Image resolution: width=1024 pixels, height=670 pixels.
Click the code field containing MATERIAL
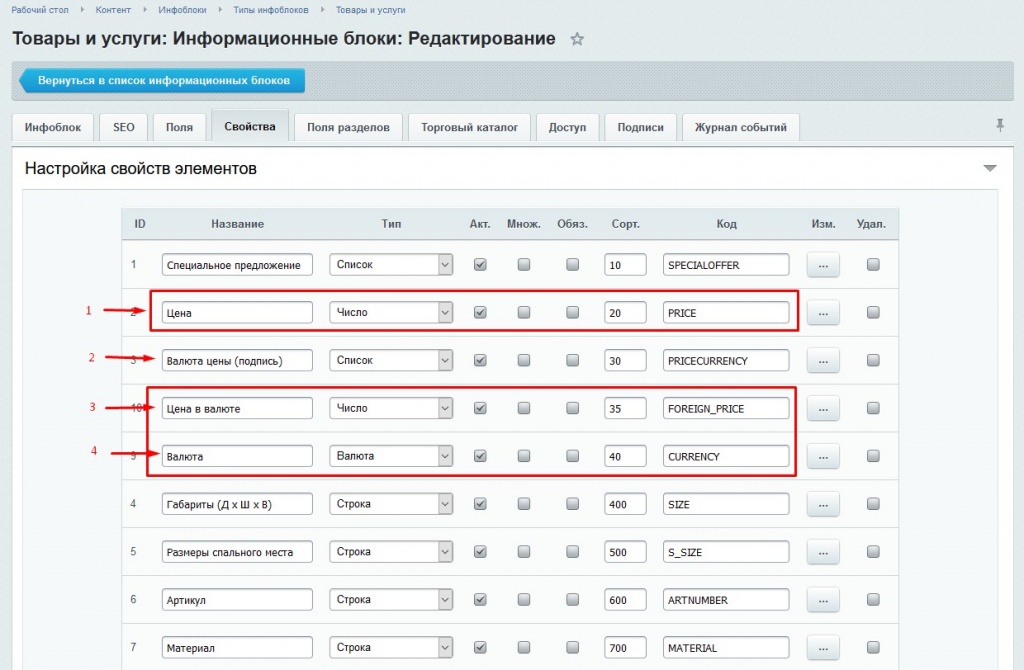pos(726,648)
